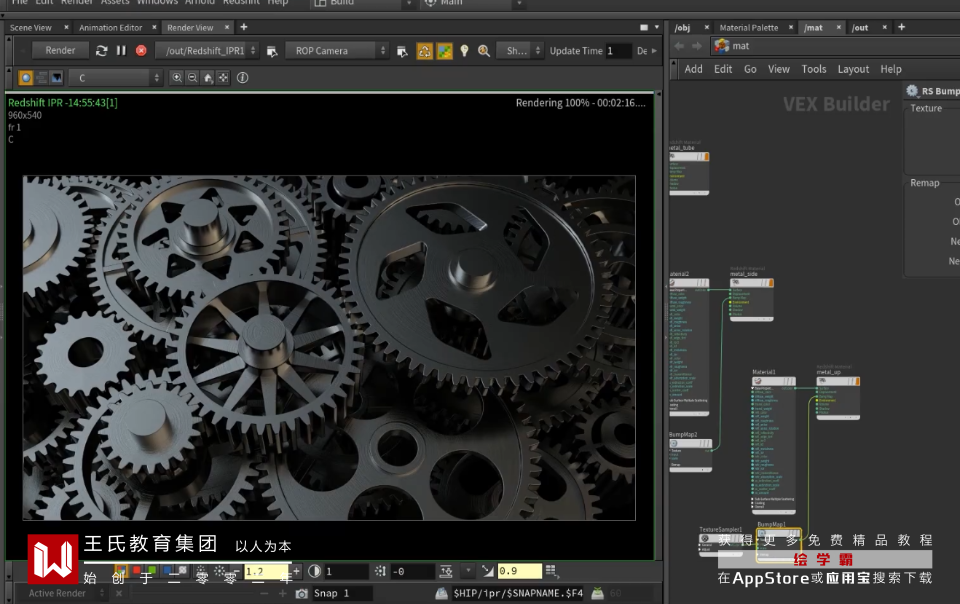The image size is (960, 604).
Task: Open the ROP Camera dropdown
Action: click(337, 50)
